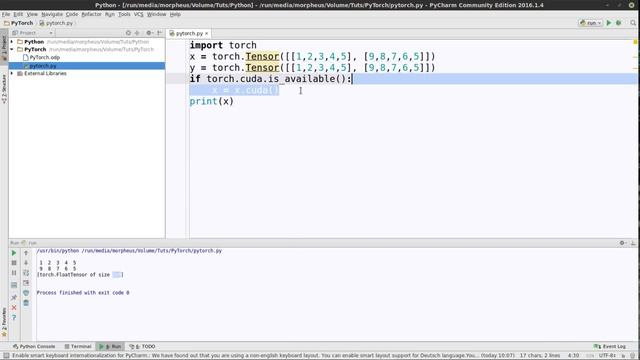
Task: Pause output in the Run panel
Action: coord(14,273)
